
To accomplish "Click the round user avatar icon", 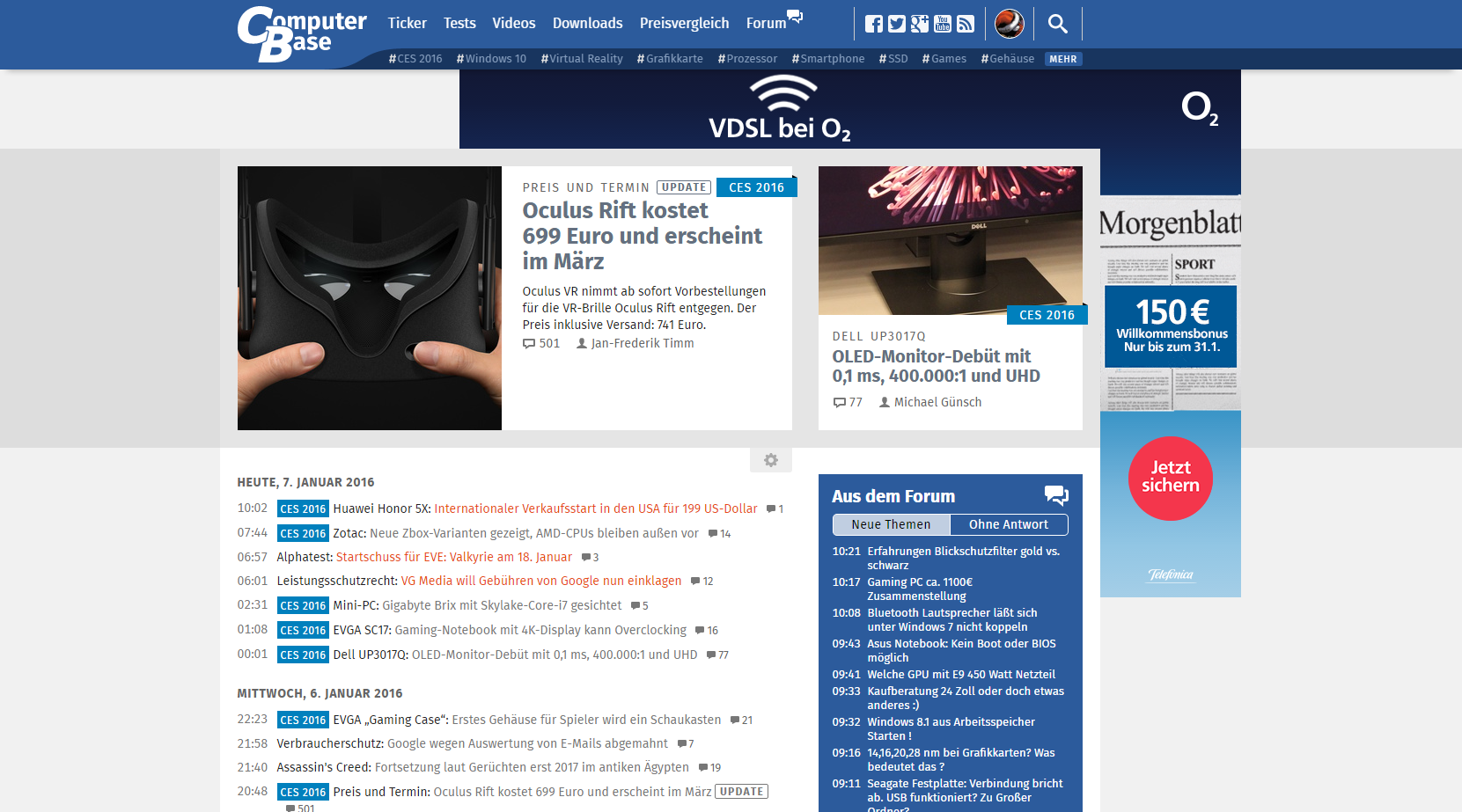I will [1010, 24].
